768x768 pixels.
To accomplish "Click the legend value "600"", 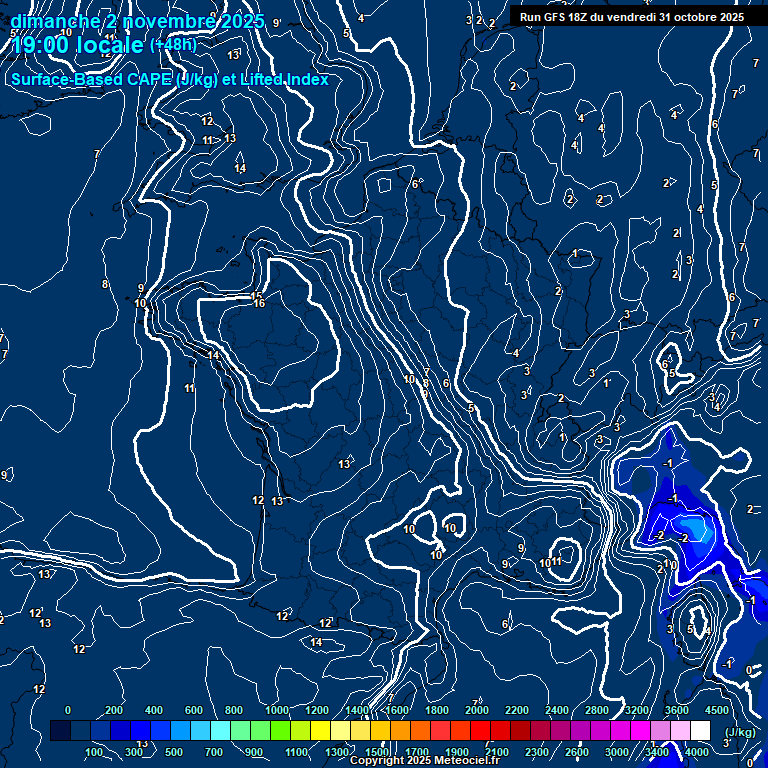I will click(194, 710).
